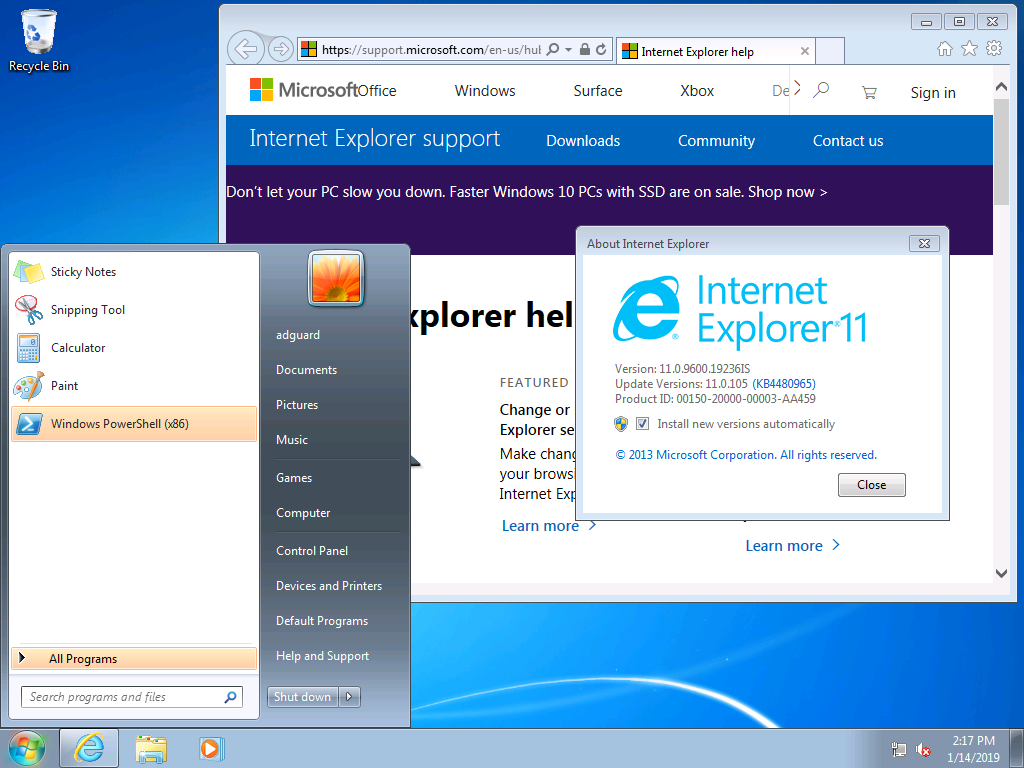Open the Downloads support link
Image resolution: width=1024 pixels, height=768 pixels.
(583, 140)
